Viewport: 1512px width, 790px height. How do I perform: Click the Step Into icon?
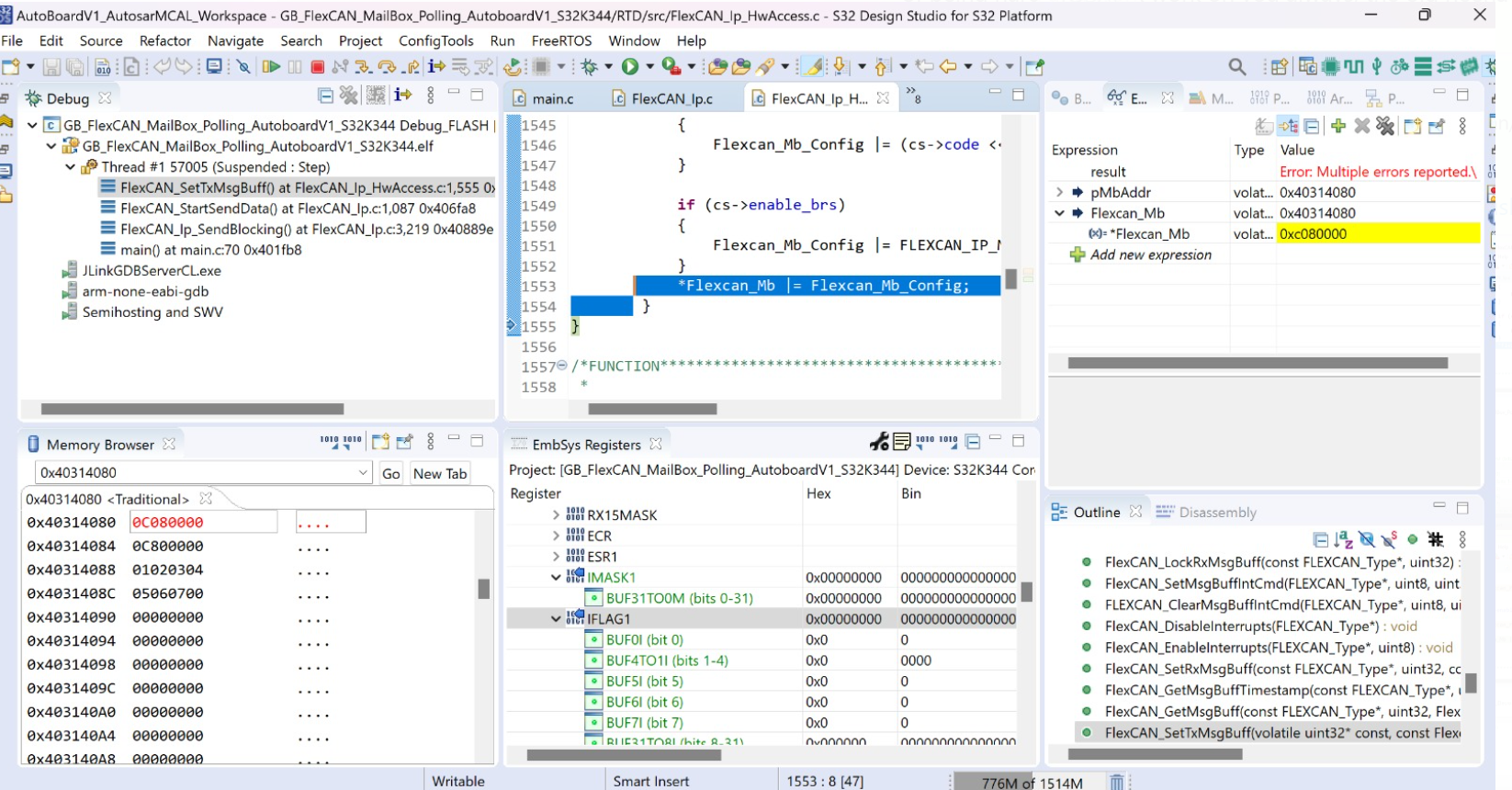(363, 66)
